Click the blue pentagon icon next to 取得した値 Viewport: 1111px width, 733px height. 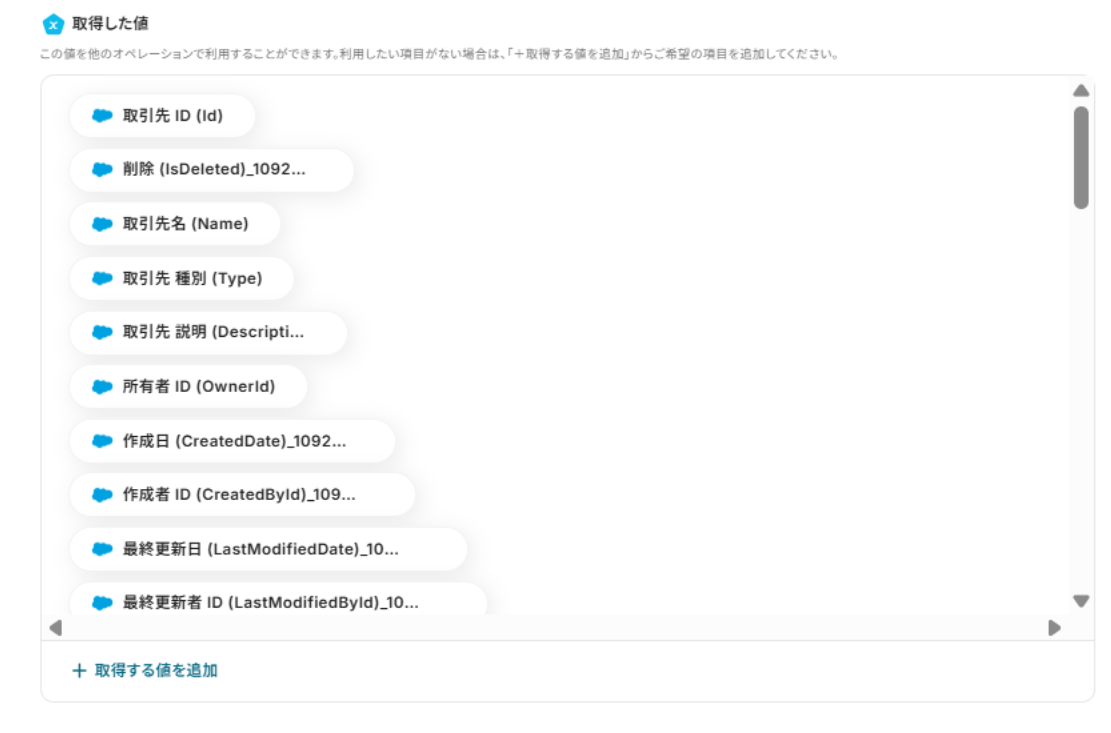pyautogui.click(x=53, y=24)
